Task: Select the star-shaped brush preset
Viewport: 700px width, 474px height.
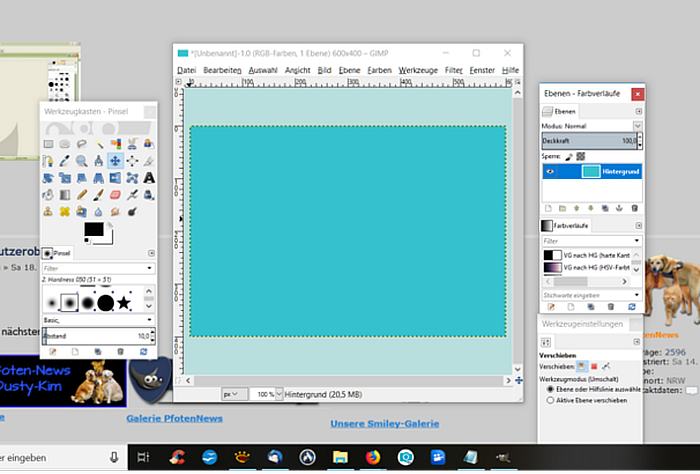Action: pyautogui.click(x=124, y=301)
